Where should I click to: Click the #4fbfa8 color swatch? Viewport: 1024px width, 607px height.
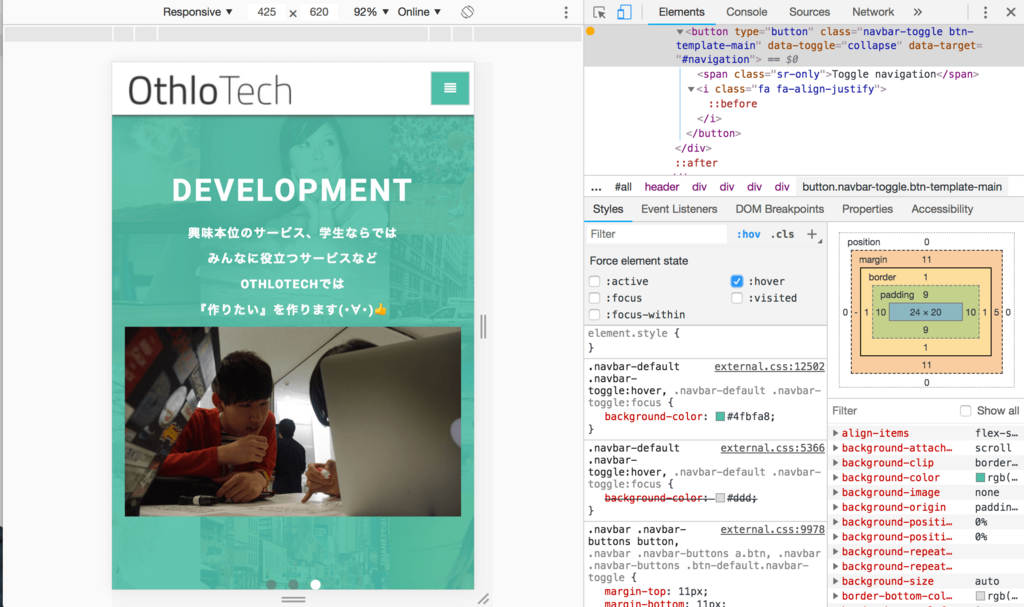(x=720, y=417)
